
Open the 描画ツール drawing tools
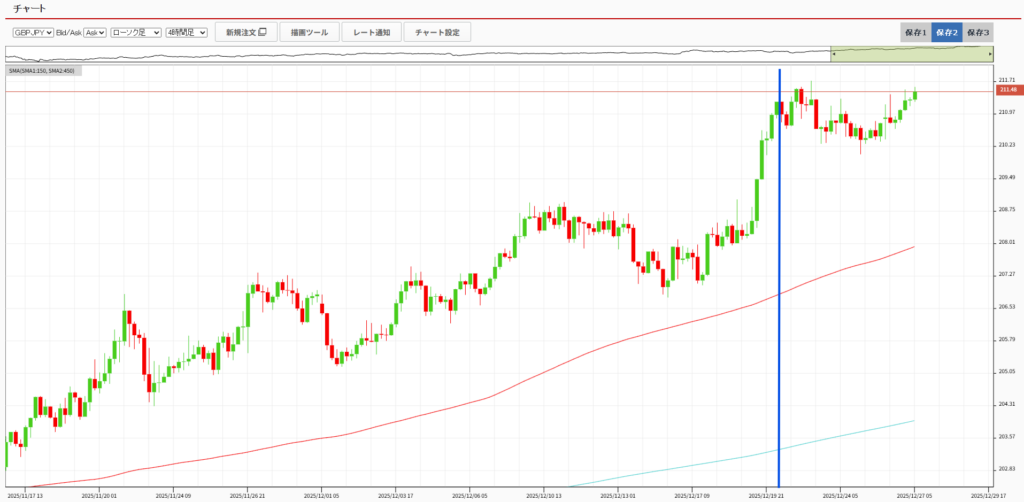(309, 33)
